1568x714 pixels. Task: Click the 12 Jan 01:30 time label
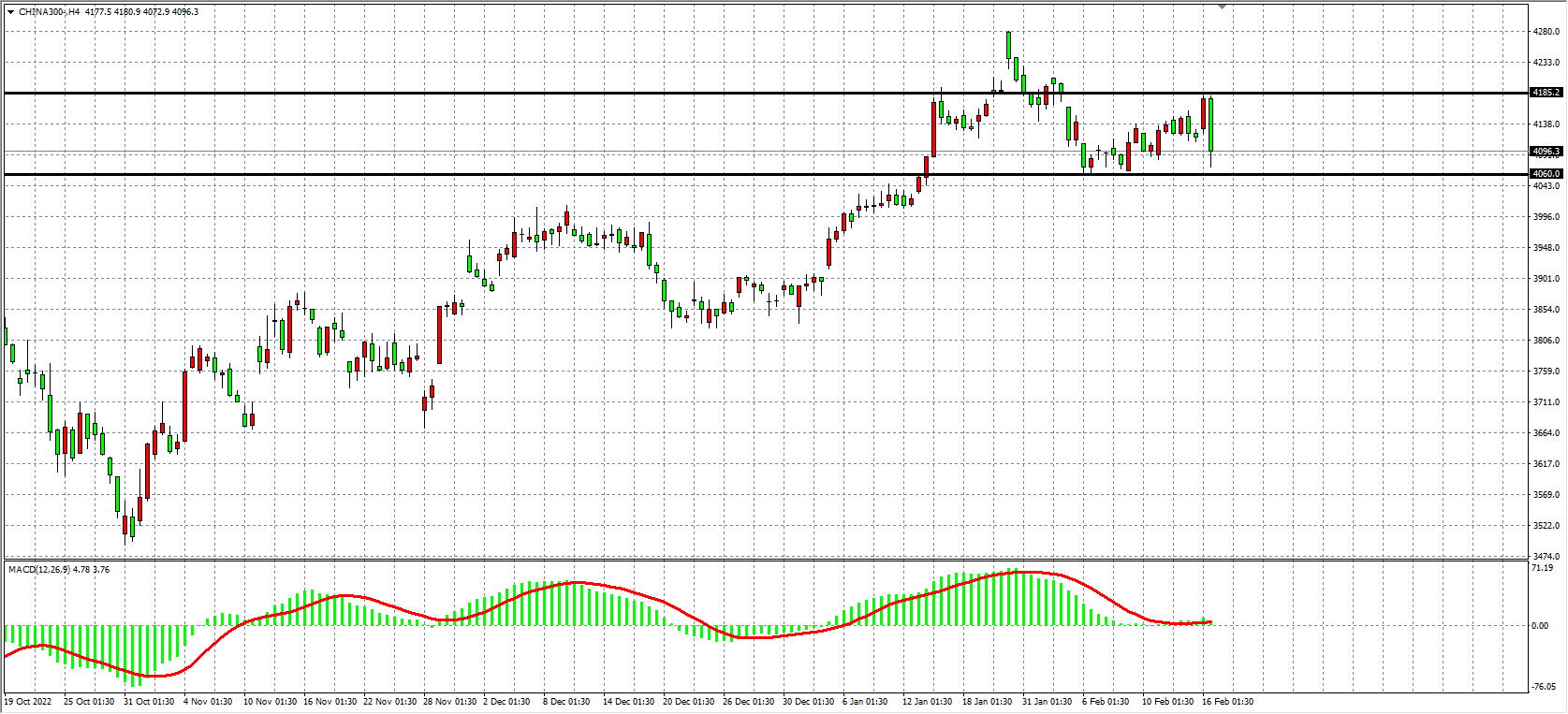coord(927,702)
